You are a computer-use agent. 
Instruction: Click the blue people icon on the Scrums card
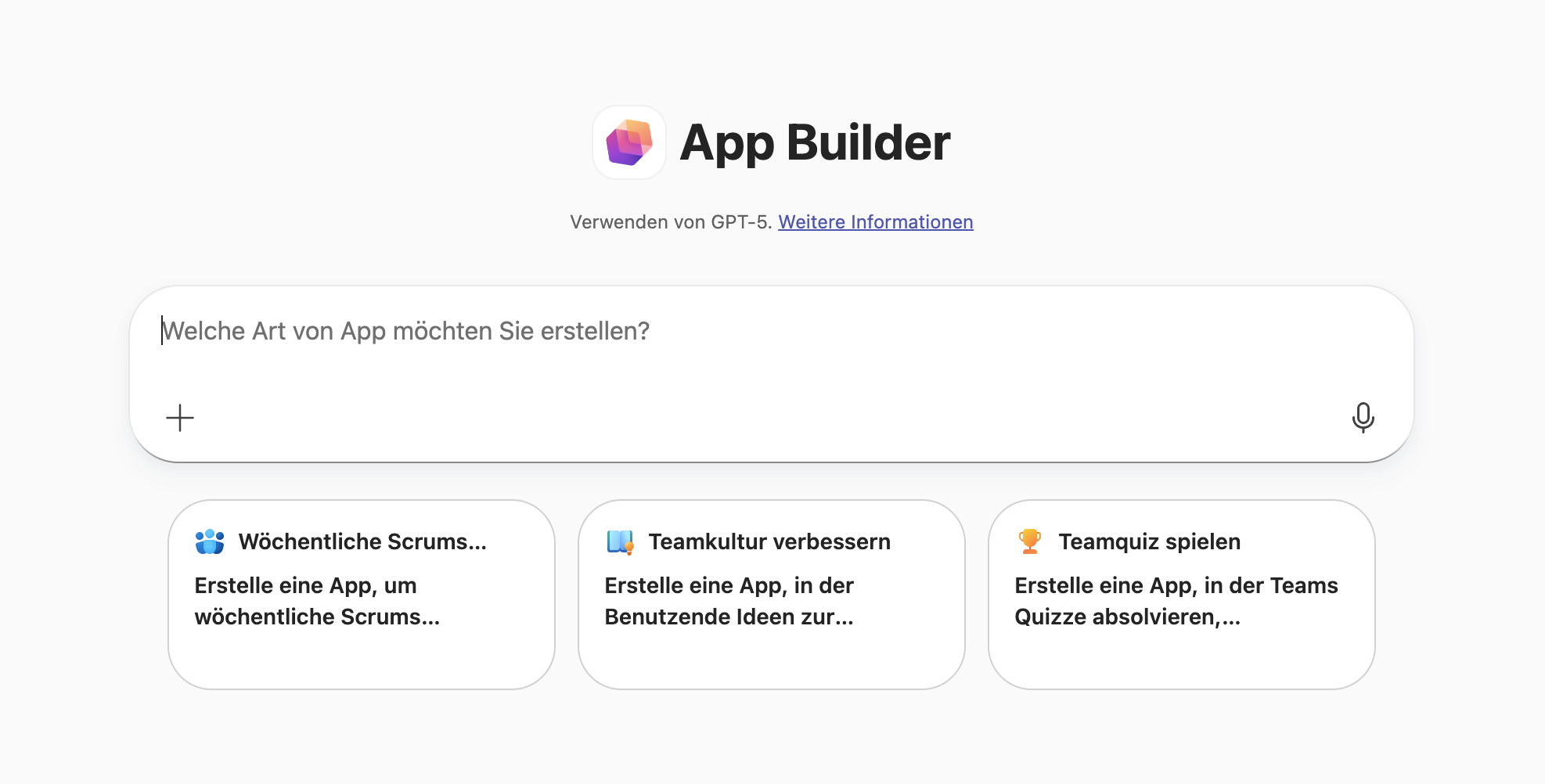[210, 541]
